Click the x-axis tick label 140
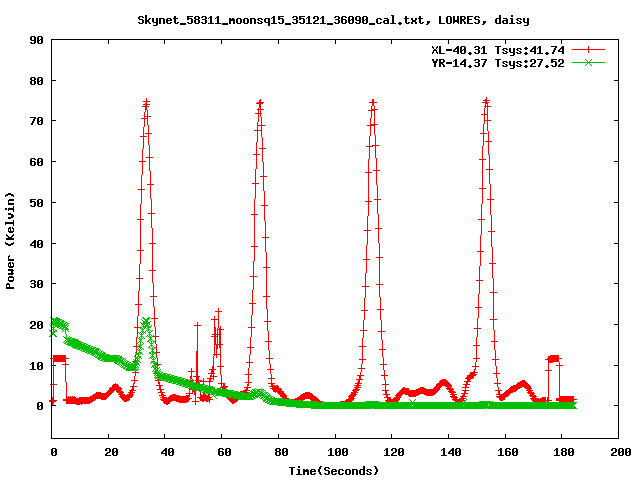The width and height of the screenshot is (640, 480). pyautogui.click(x=451, y=452)
